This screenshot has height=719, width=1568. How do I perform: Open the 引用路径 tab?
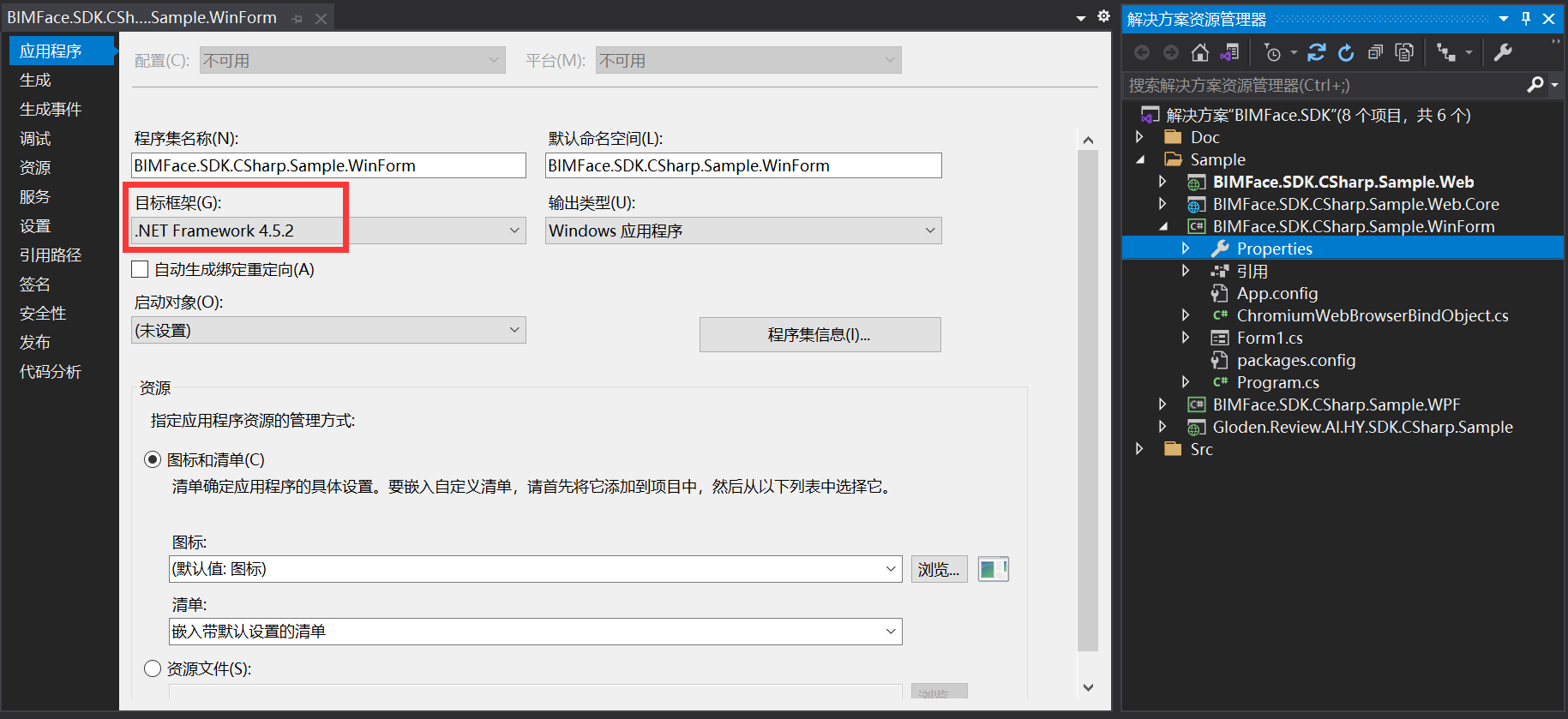coord(51,255)
